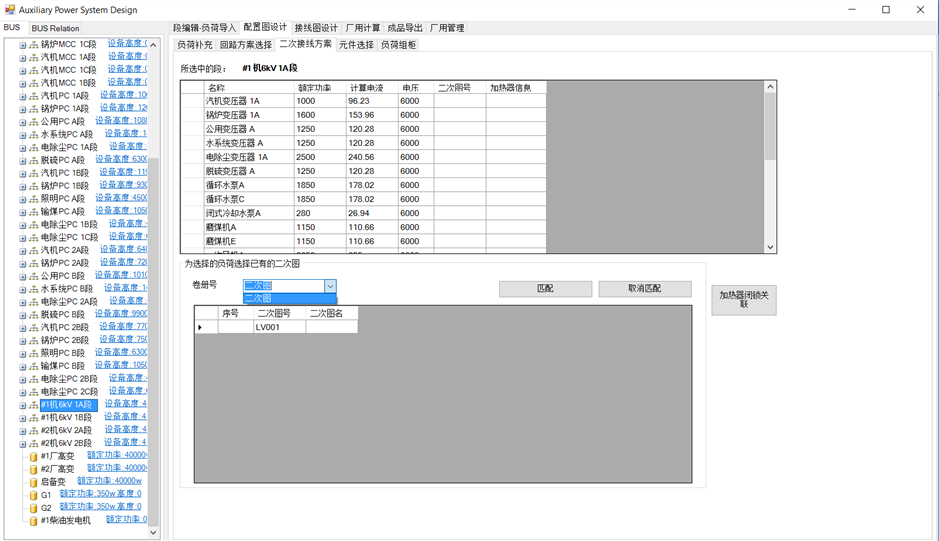The width and height of the screenshot is (939, 541).
Task: Click the cylinder icon beside G2
Action: pyautogui.click(x=34, y=508)
